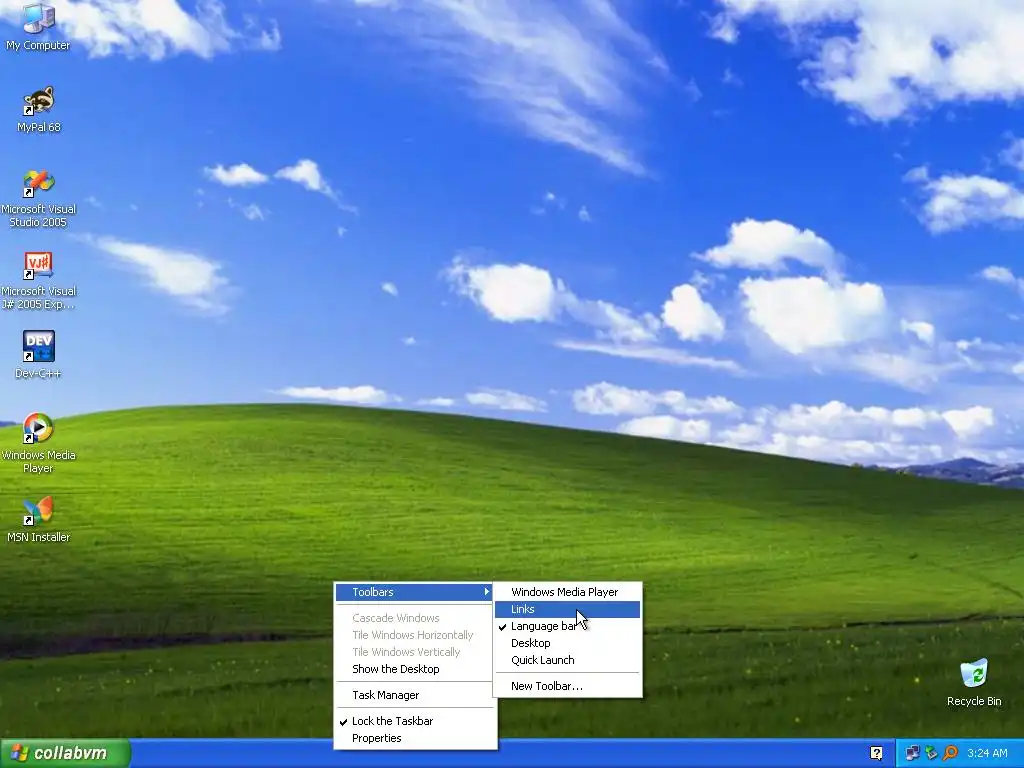Select the Microsoft Visual Studio 2005 shortcut
This screenshot has width=1024, height=768.
click(x=38, y=198)
